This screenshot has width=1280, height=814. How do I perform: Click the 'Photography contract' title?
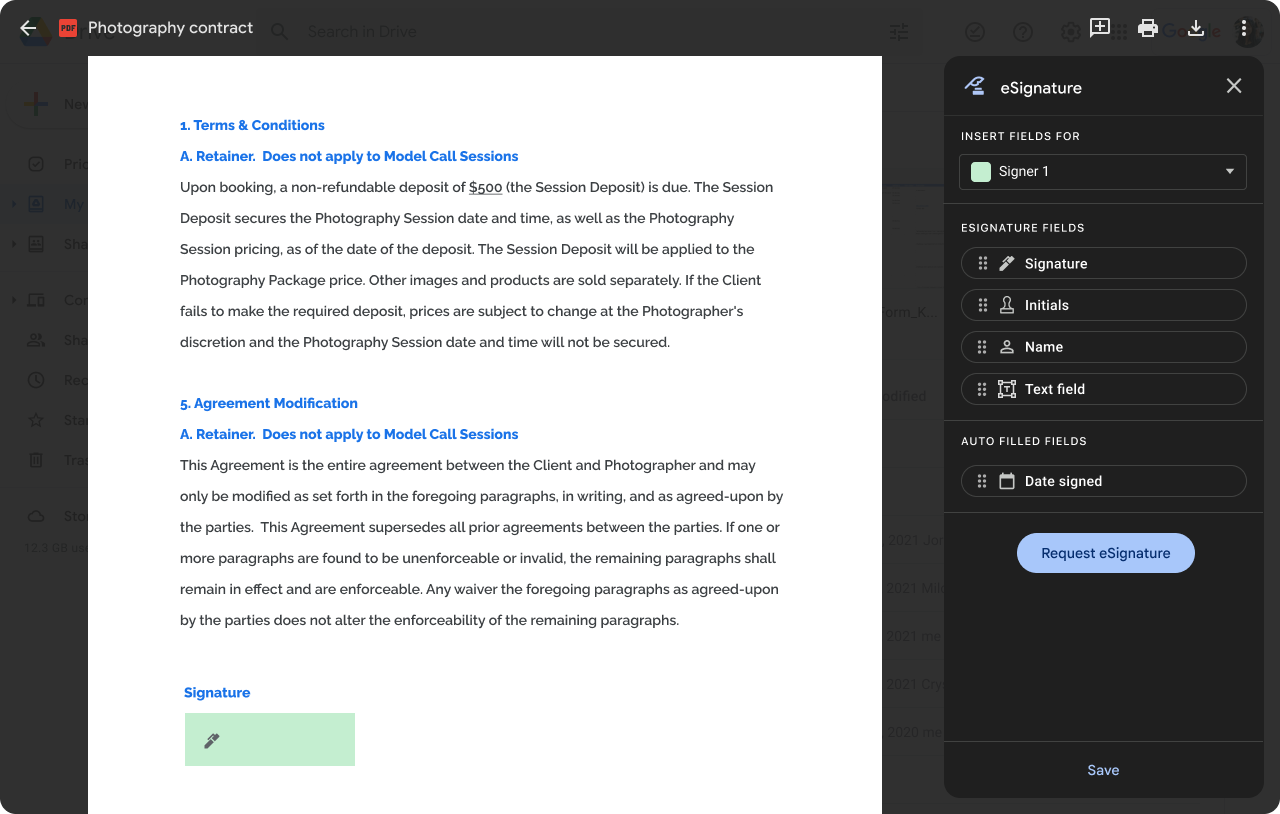[171, 28]
